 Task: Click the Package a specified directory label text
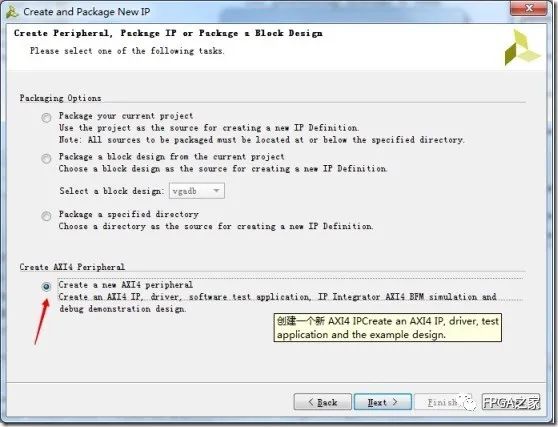pos(128,214)
